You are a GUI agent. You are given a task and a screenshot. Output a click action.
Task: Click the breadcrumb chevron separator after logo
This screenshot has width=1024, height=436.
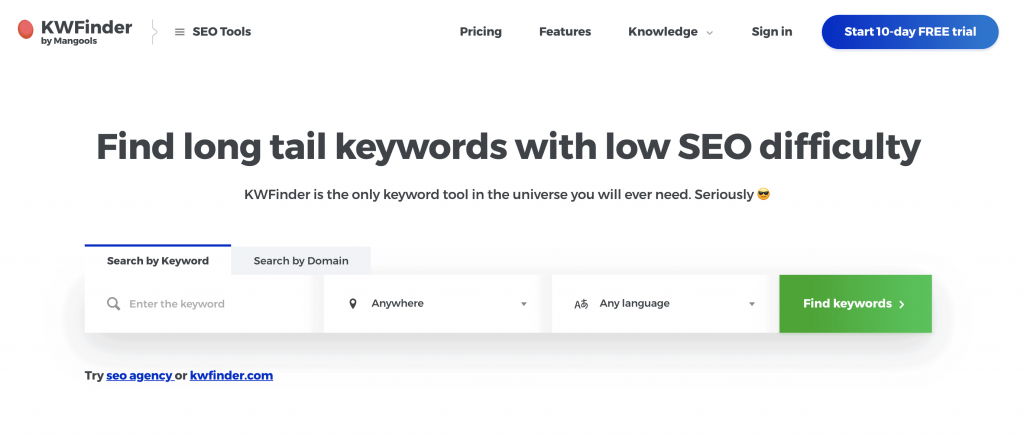155,31
